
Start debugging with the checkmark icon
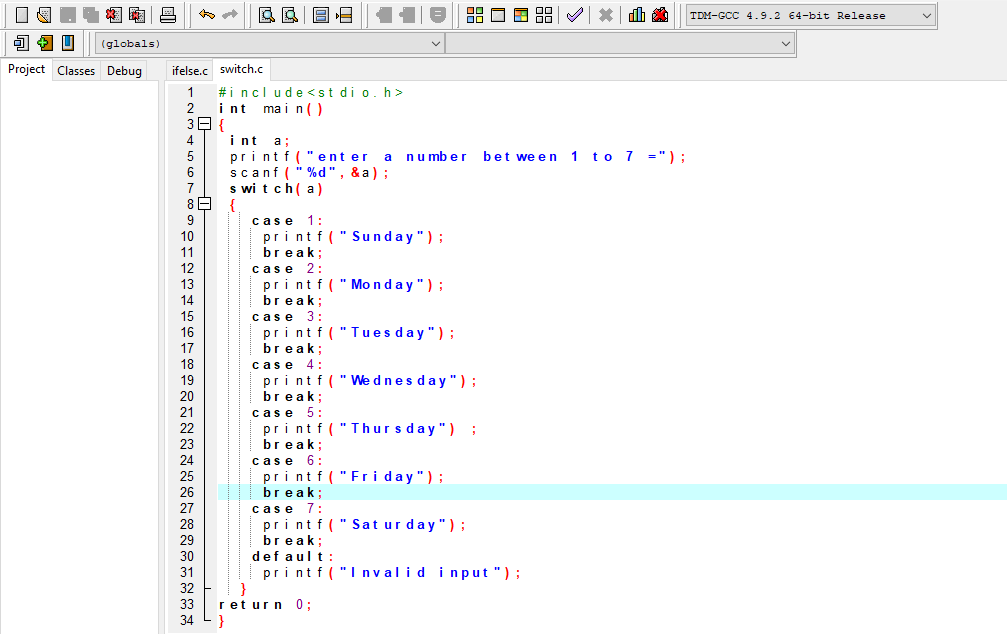[x=574, y=14]
